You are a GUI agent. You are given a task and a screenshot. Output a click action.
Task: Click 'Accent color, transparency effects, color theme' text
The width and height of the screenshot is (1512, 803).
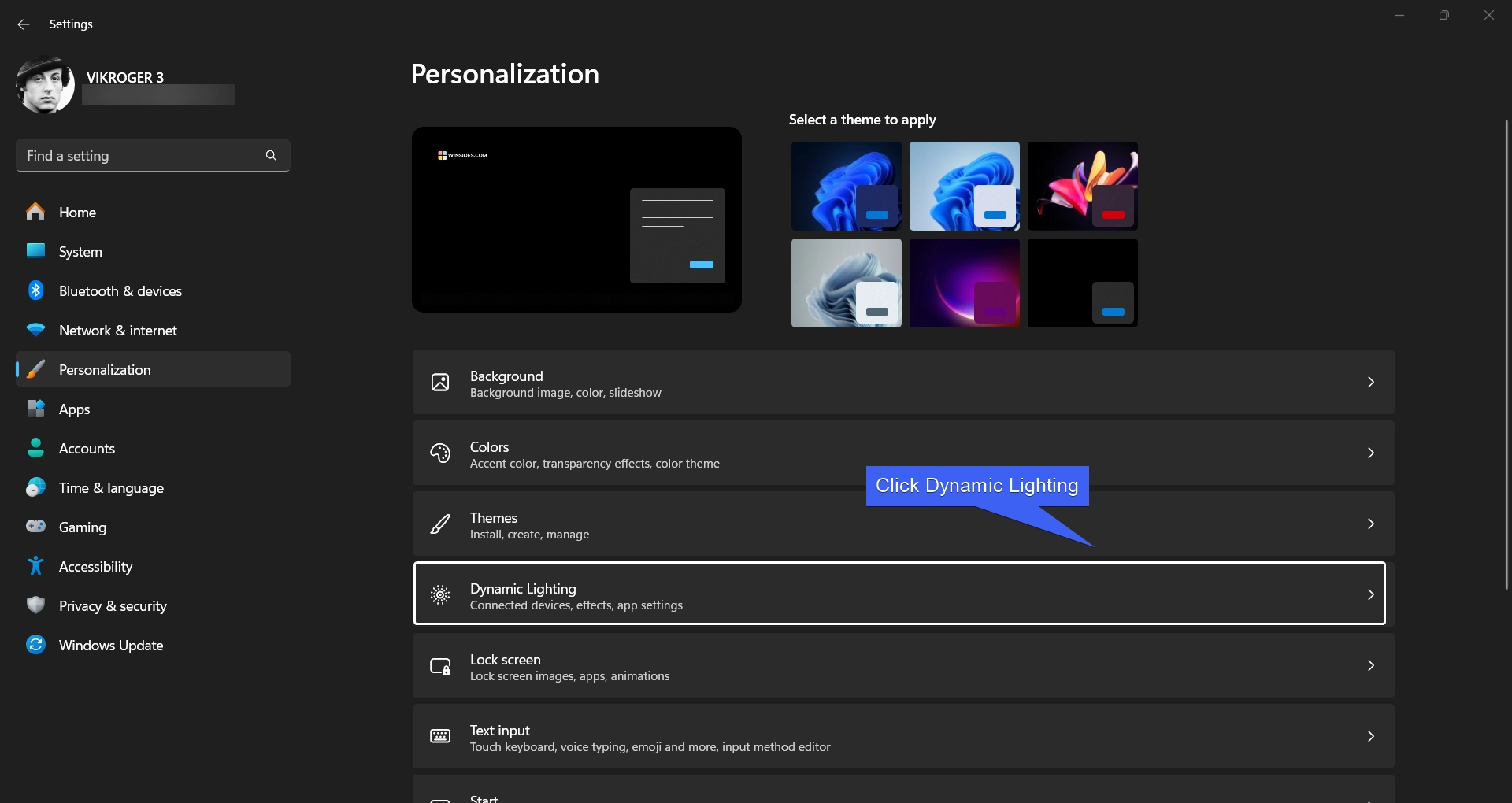[595, 464]
